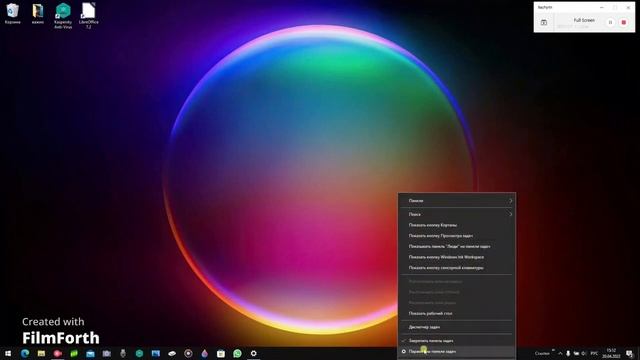Viewport: 640px width, 360px height.
Task: Choose 'Показать рабочий стол' in the context menu
Action: 456,313
